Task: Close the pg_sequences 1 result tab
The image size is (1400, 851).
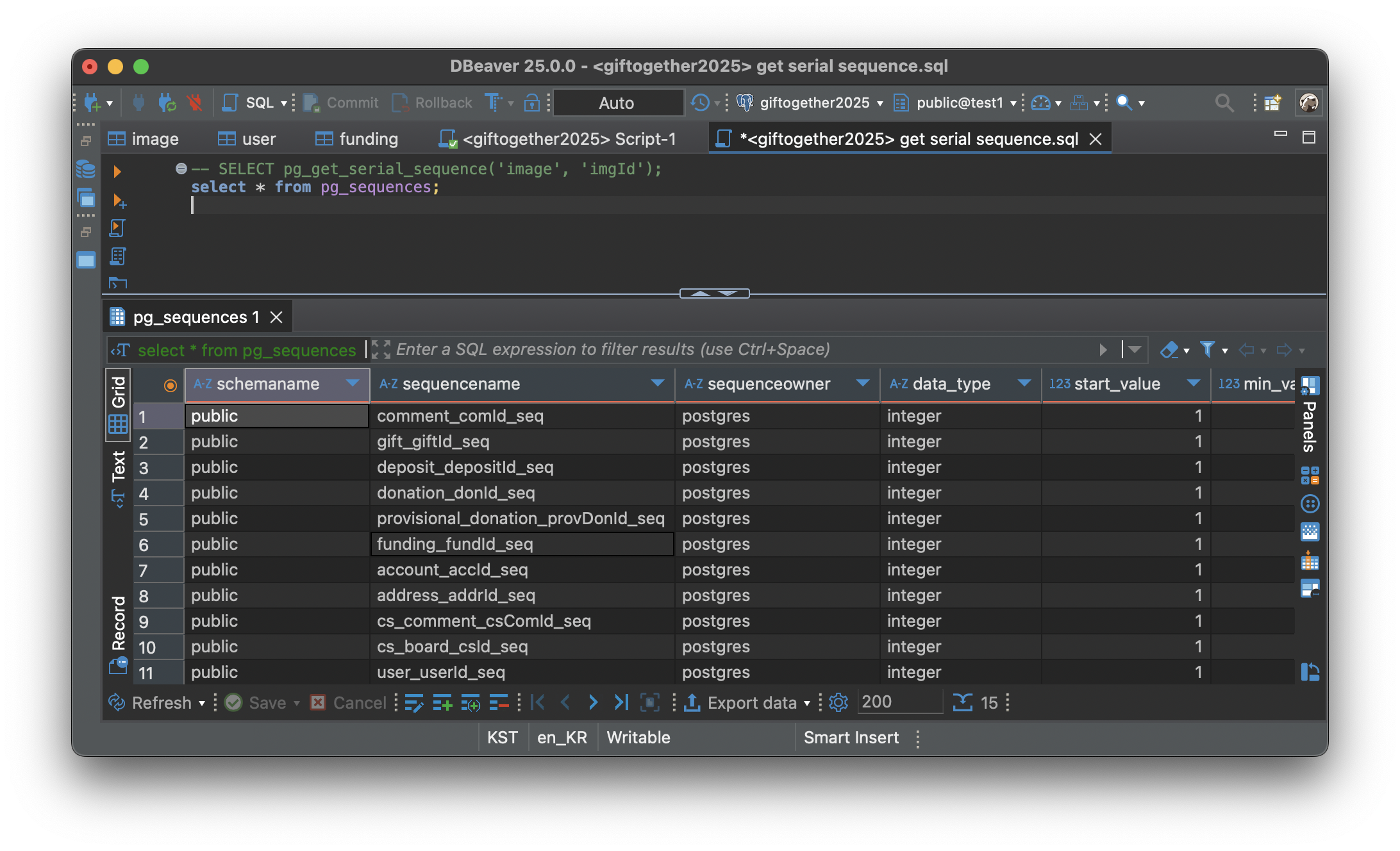Action: (276, 317)
